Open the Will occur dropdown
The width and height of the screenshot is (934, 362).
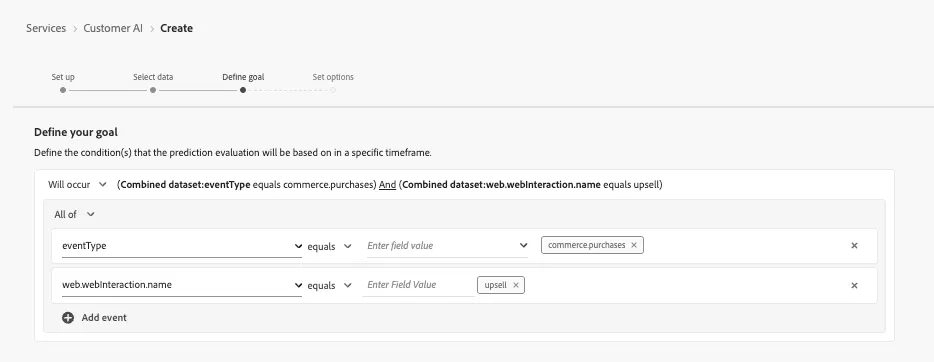tap(77, 185)
